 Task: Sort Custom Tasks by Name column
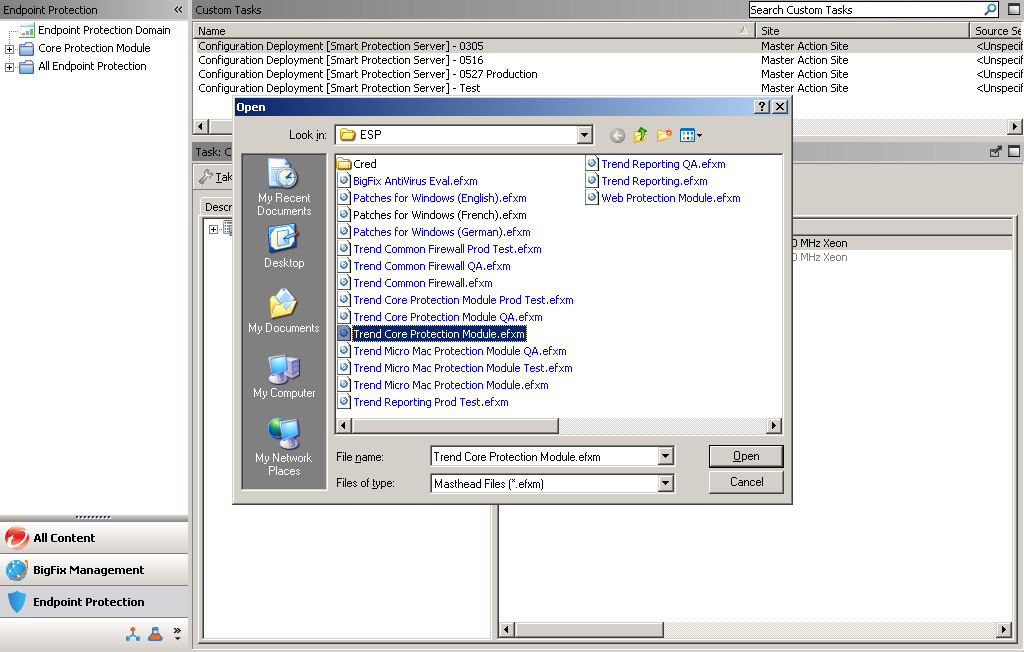pos(473,31)
